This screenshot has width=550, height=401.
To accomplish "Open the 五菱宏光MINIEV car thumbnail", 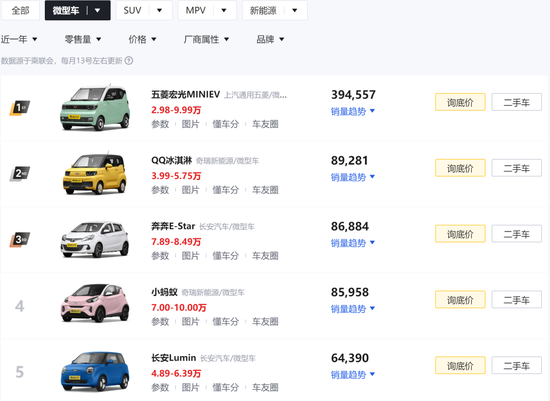I will click(95, 107).
